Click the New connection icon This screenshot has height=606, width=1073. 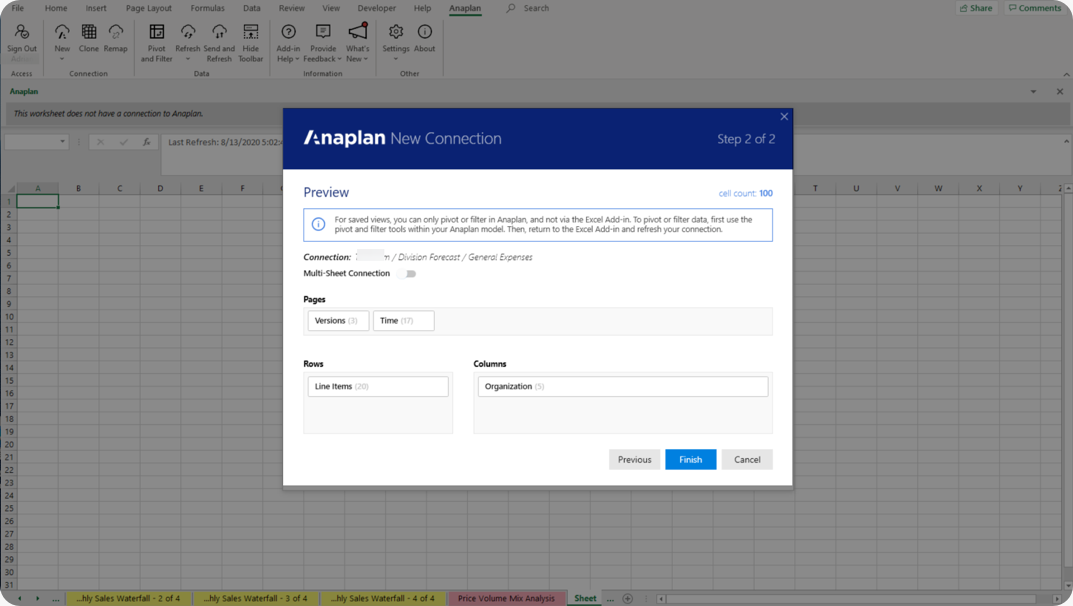coord(62,32)
